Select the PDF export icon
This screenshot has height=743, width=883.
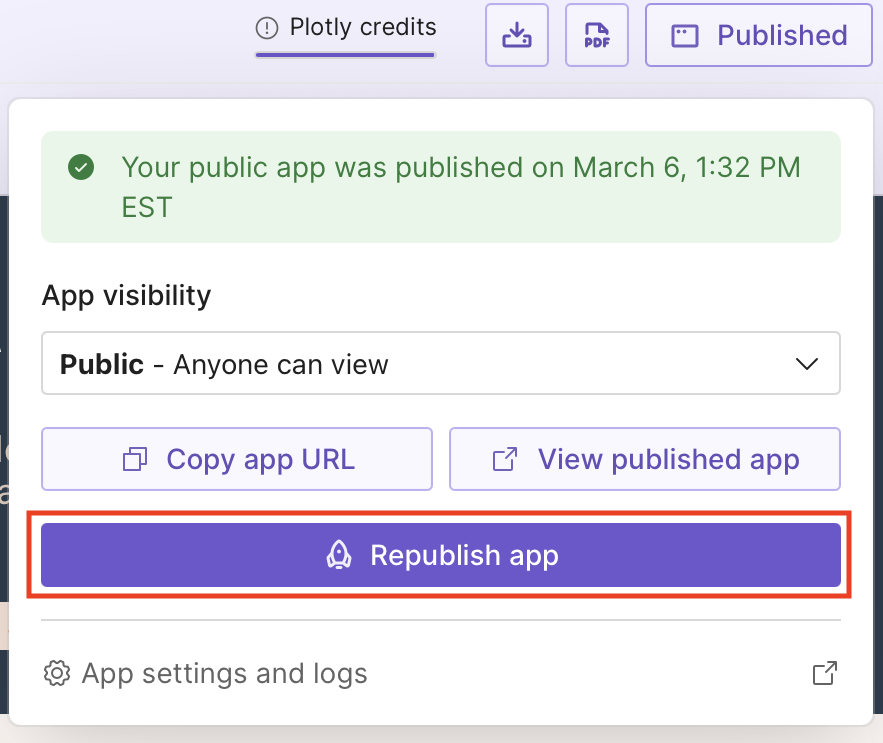coord(596,35)
